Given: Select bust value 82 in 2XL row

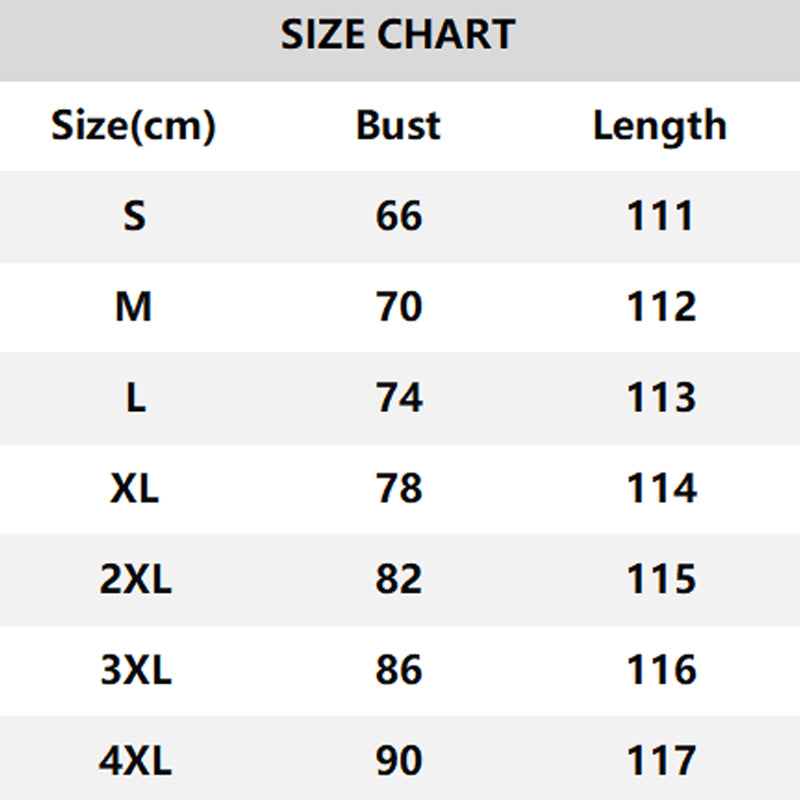Looking at the screenshot, I should (x=399, y=580).
